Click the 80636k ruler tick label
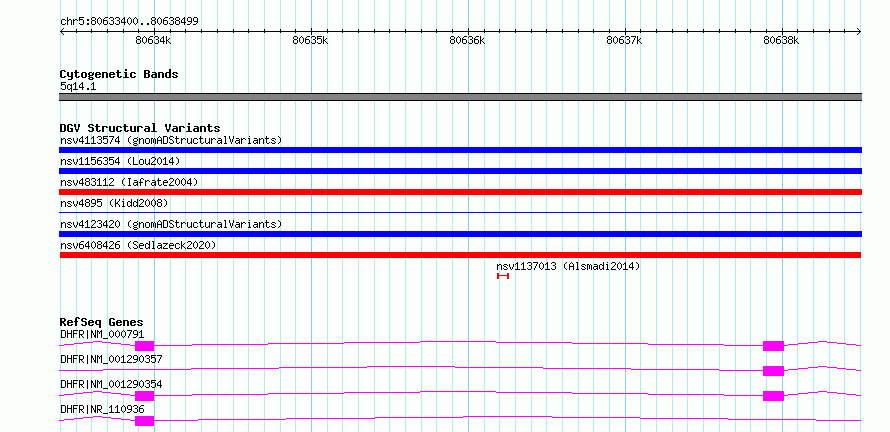The width and height of the screenshot is (890, 432). click(467, 40)
